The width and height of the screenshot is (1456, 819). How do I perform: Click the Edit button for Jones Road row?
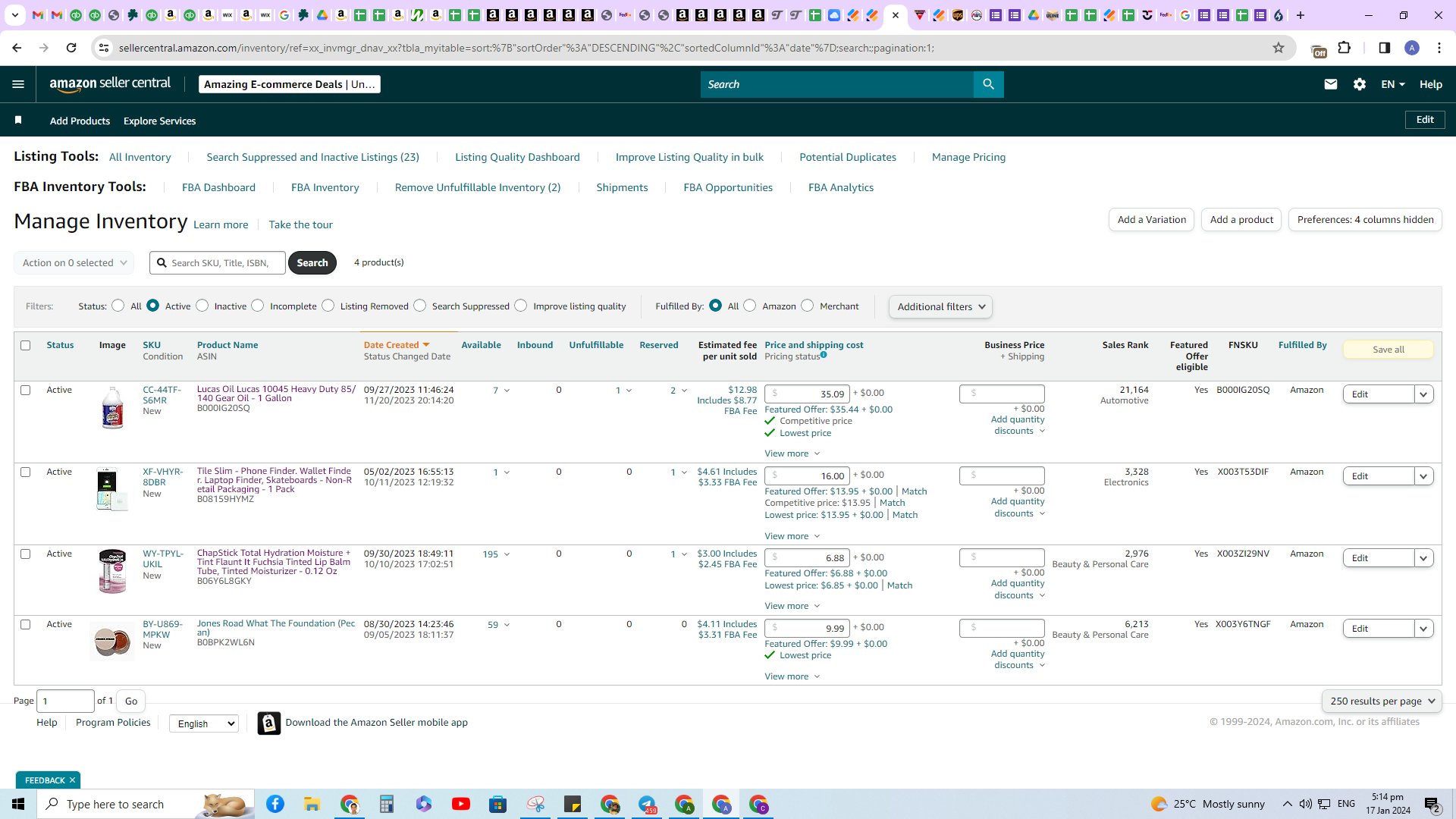[x=1379, y=629]
